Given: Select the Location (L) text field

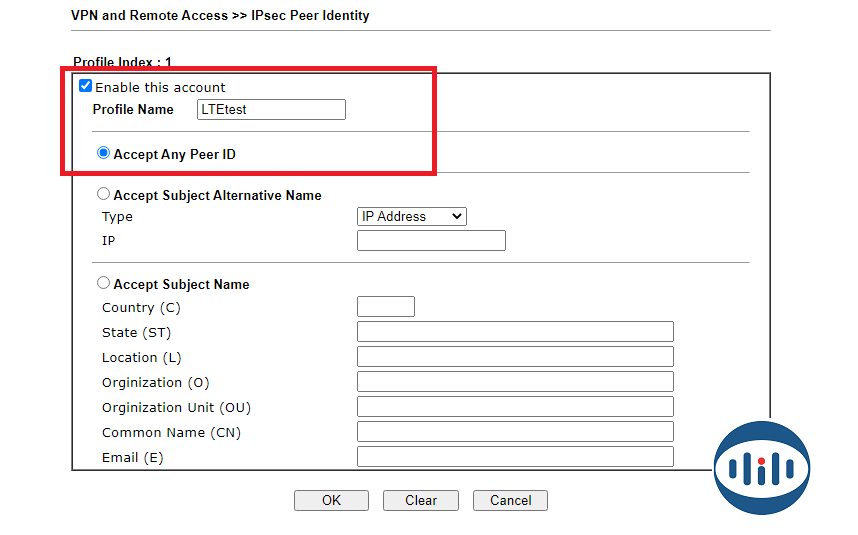Looking at the screenshot, I should pos(515,357).
